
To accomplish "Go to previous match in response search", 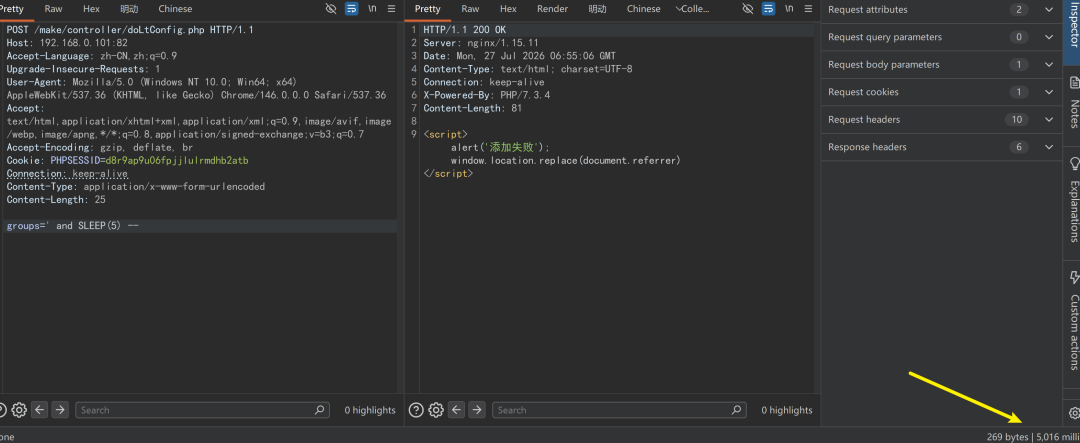I will click(457, 410).
